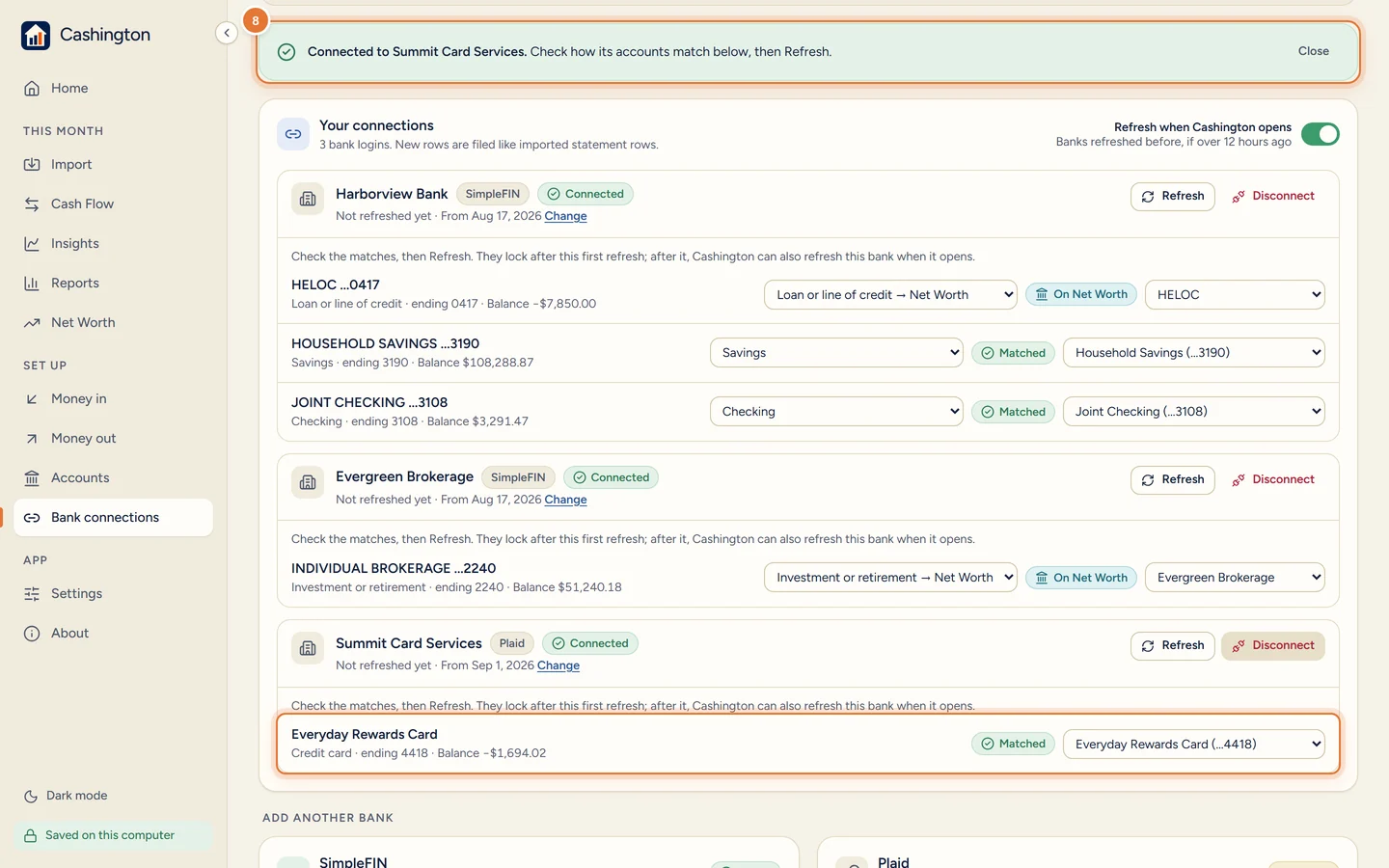Click the green check icon in the banner
The width and height of the screenshot is (1389, 868).
tap(286, 52)
